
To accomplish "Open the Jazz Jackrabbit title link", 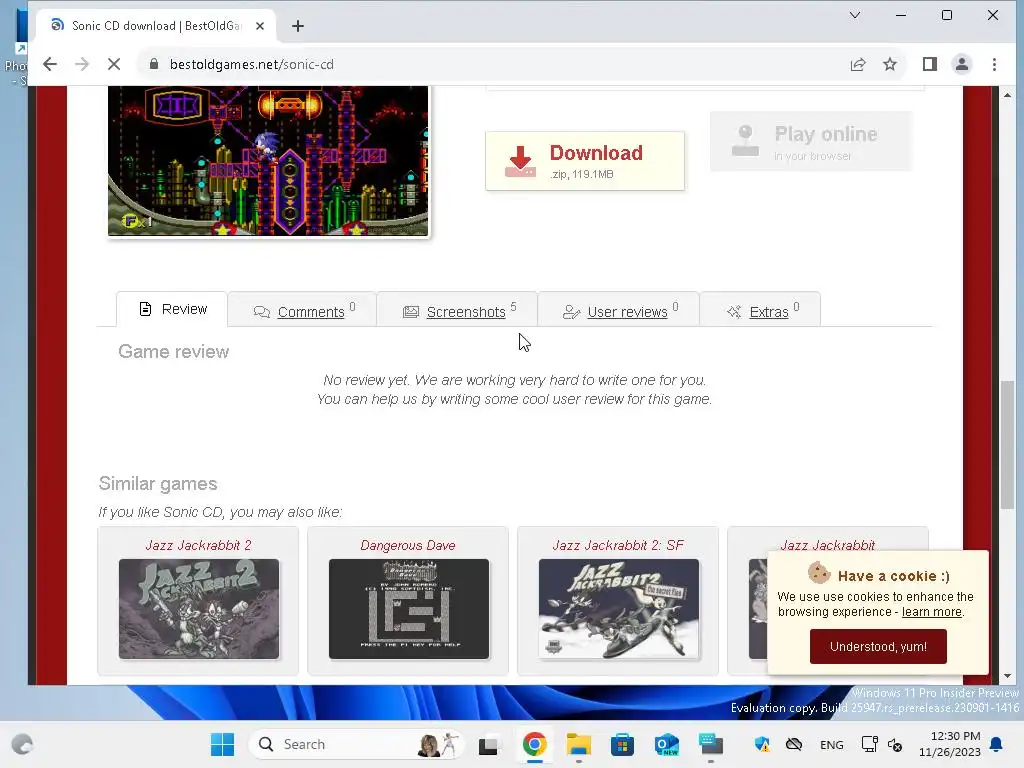I will (827, 545).
